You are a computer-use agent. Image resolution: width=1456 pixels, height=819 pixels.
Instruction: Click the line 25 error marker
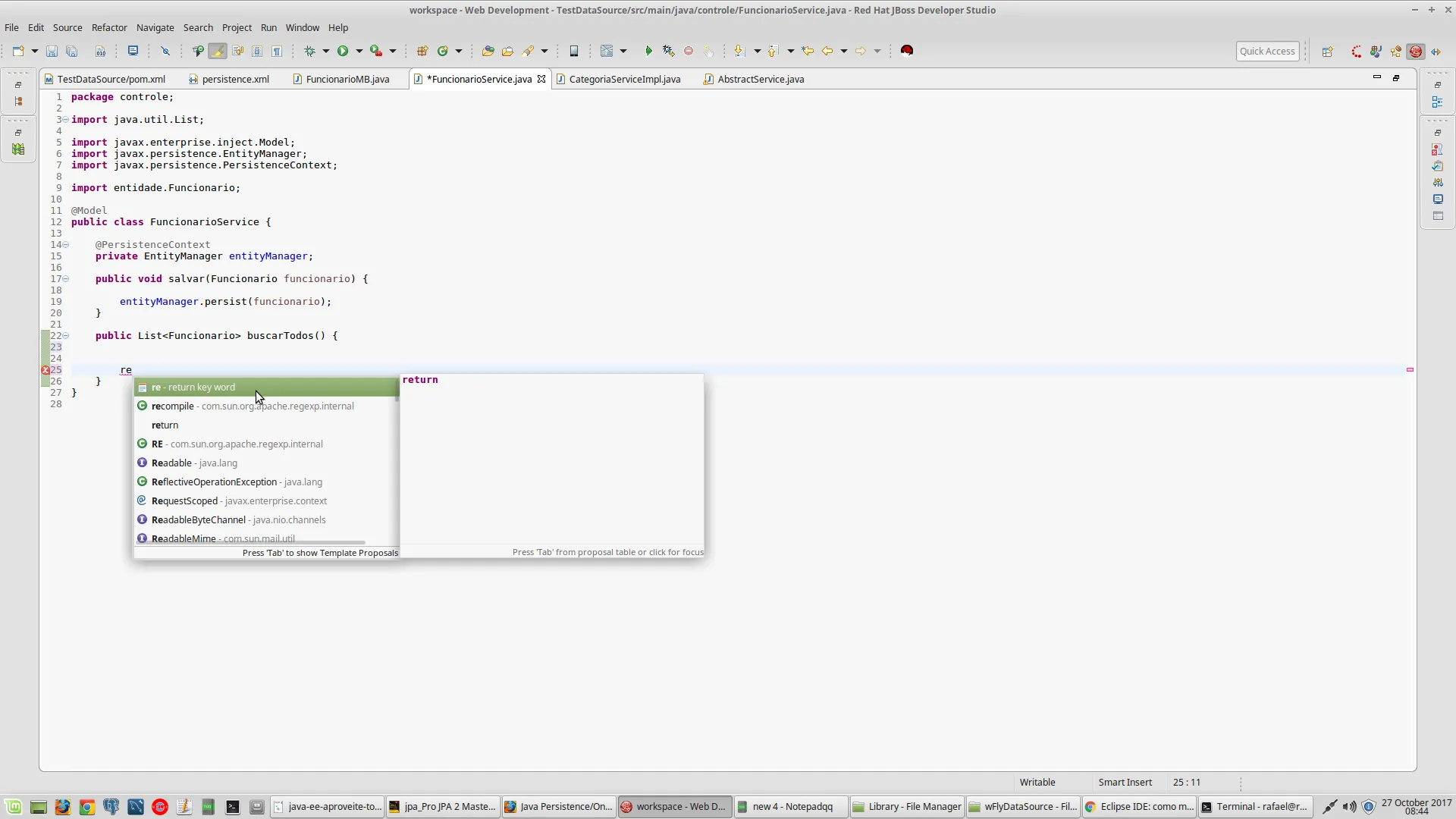pyautogui.click(x=45, y=370)
